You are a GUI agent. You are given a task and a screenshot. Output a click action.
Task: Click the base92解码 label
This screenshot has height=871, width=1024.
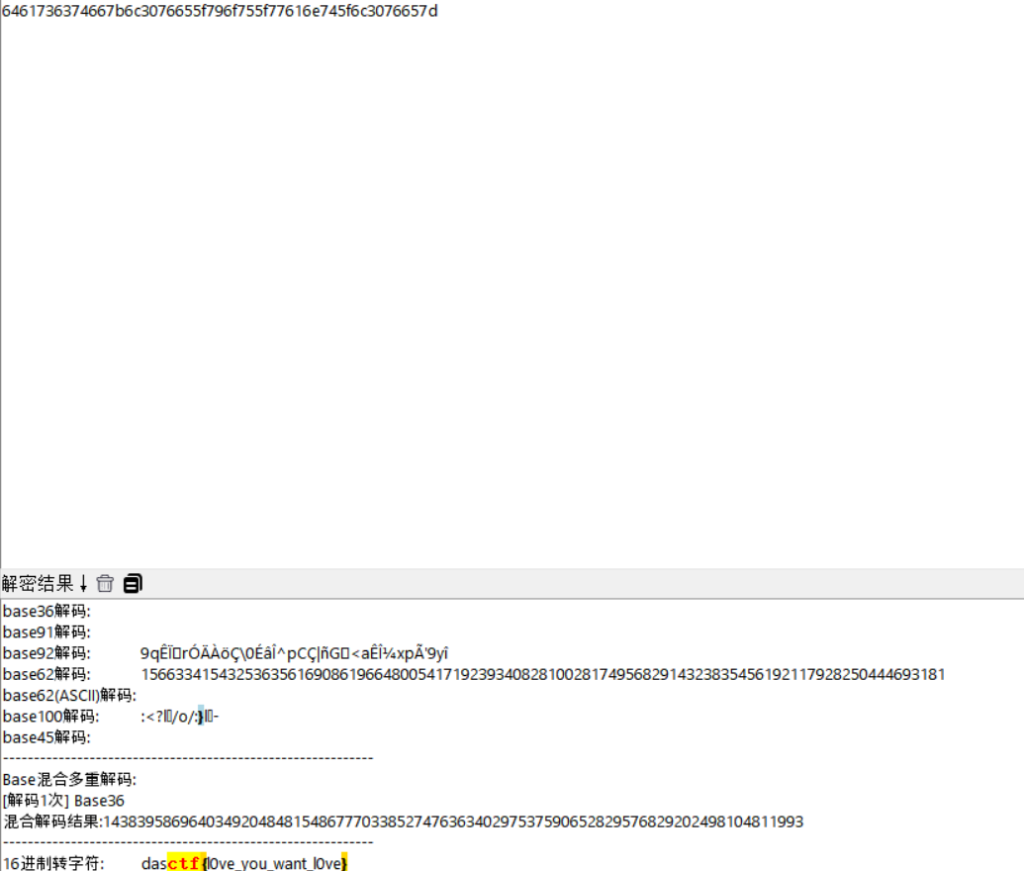click(x=46, y=653)
